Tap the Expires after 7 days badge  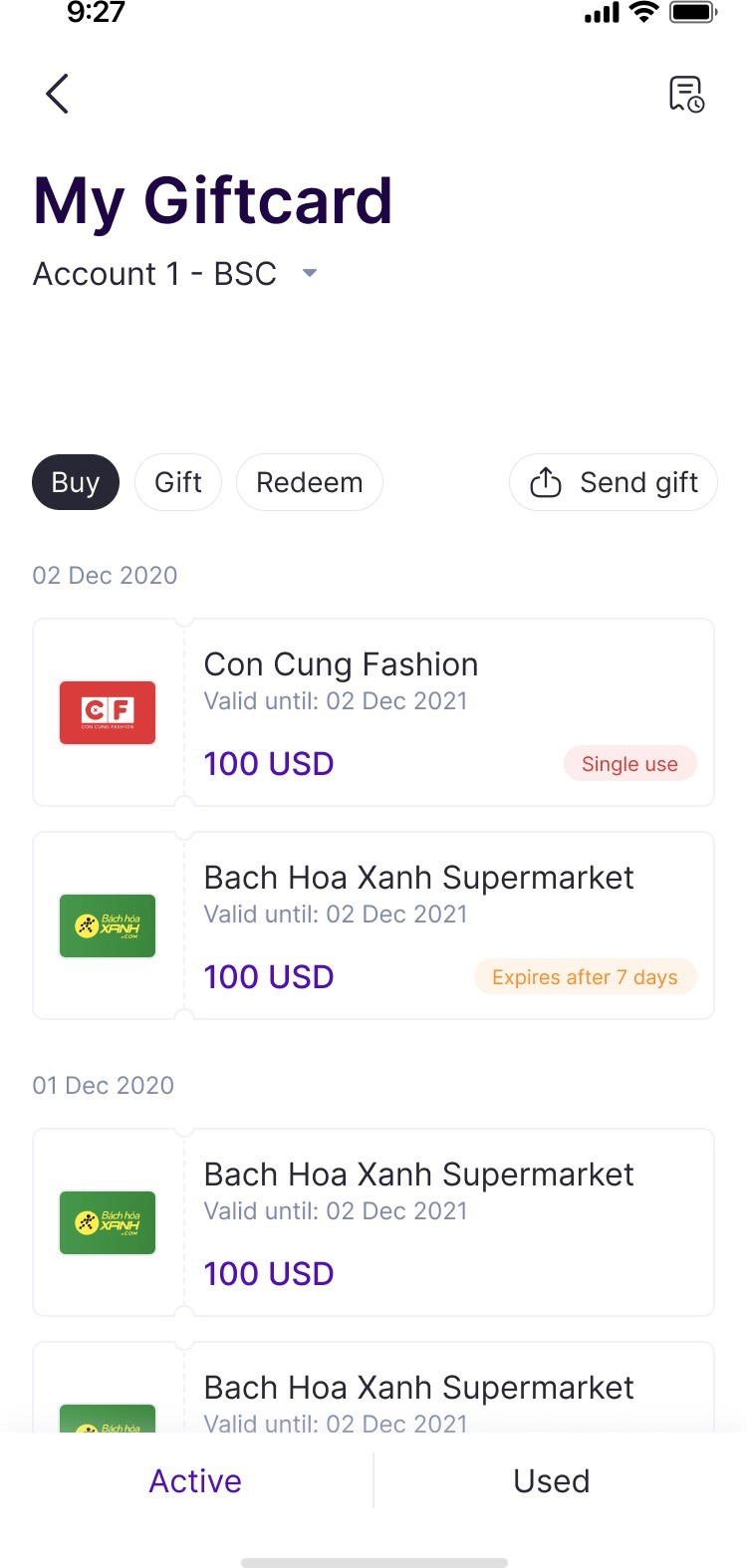[585, 977]
